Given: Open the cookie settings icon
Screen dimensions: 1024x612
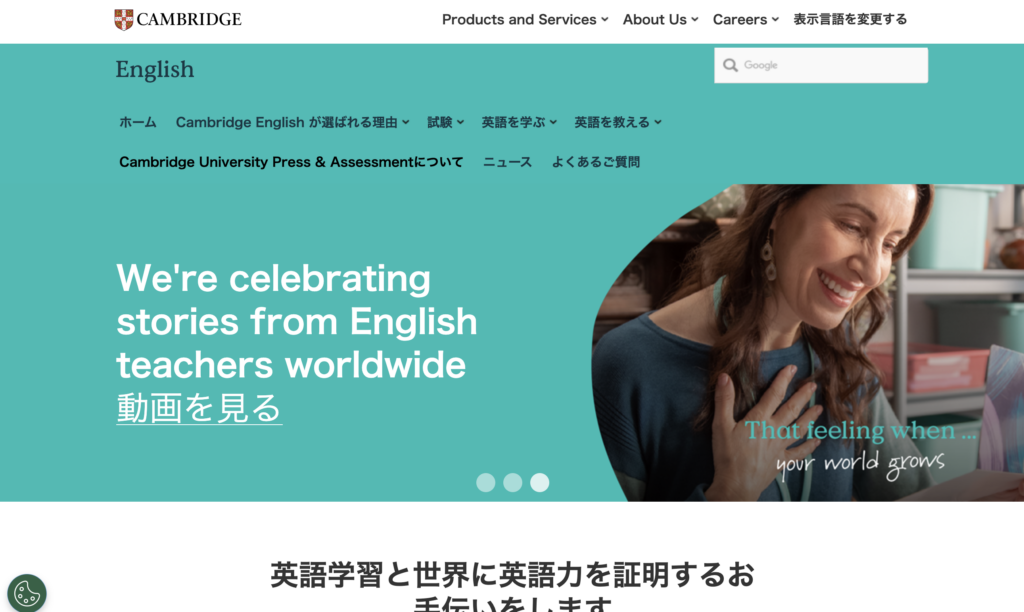Looking at the screenshot, I should [x=27, y=594].
